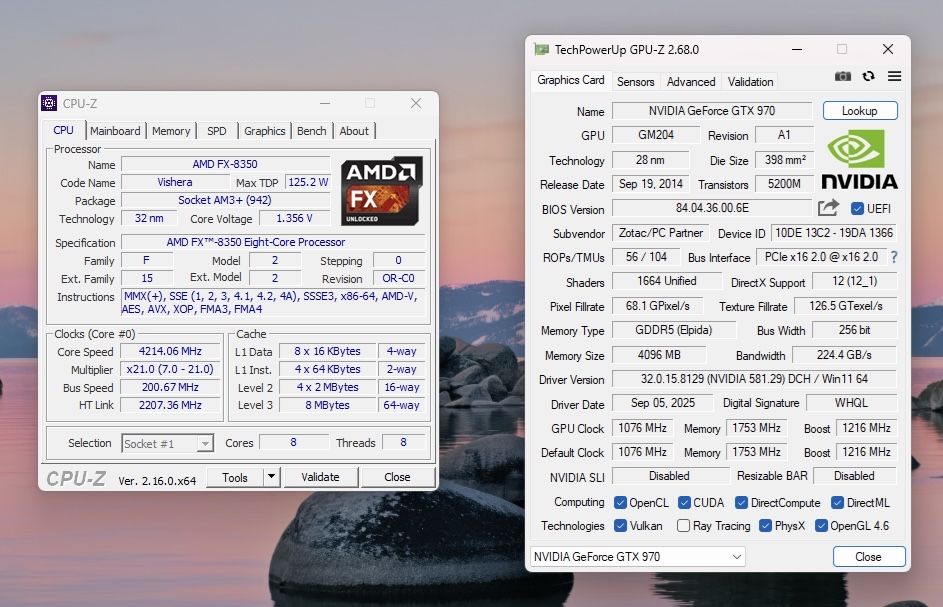Screen dimensions: 943x607
Task: Switch to the Sensors tab in GPU-Z
Action: (x=636, y=82)
